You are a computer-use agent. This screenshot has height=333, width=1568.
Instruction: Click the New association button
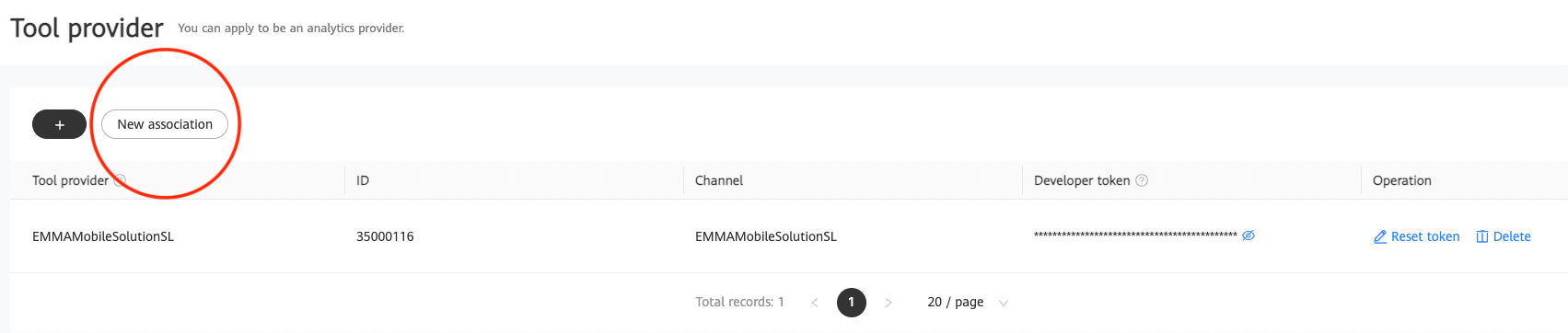(165, 124)
